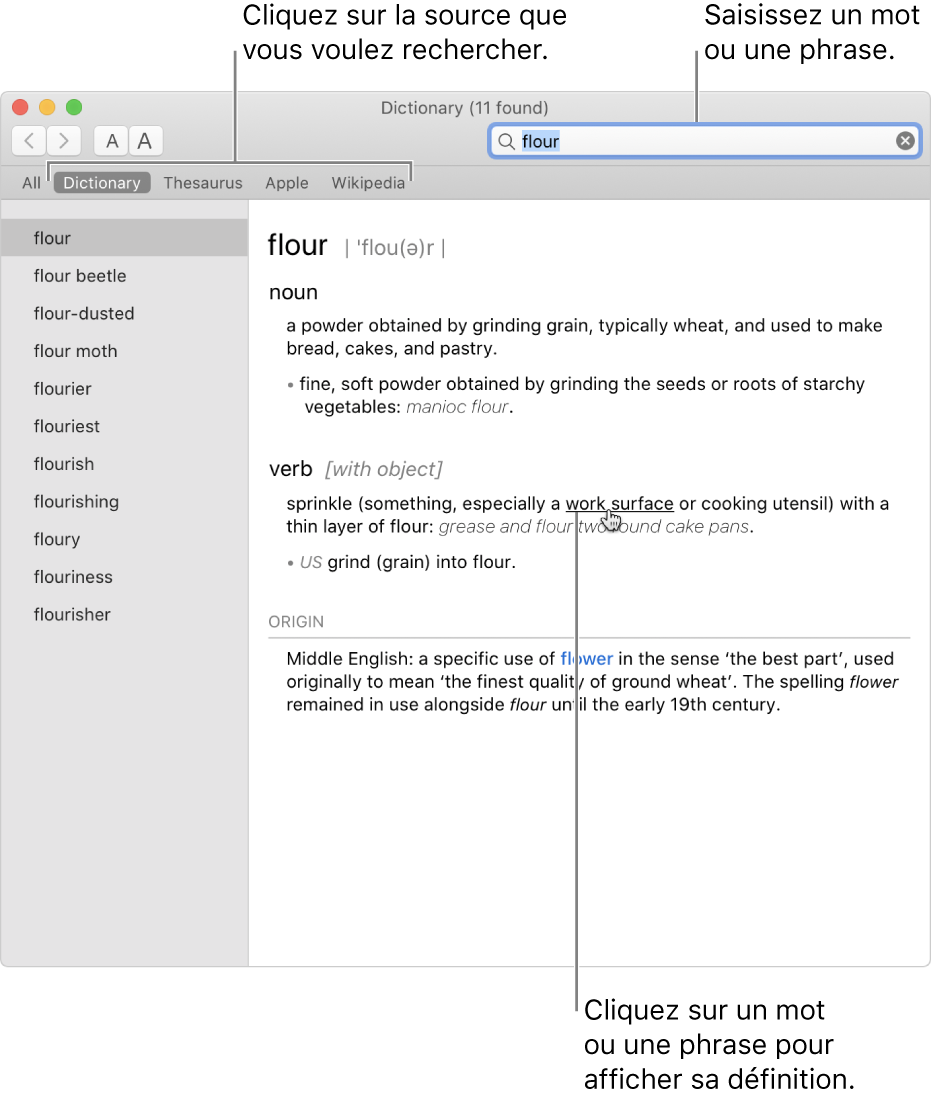Select the Dictionary source tab

[x=102, y=183]
